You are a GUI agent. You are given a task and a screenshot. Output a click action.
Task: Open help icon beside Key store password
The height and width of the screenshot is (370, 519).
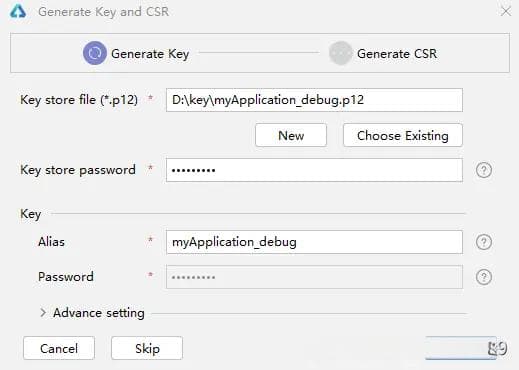click(x=484, y=170)
